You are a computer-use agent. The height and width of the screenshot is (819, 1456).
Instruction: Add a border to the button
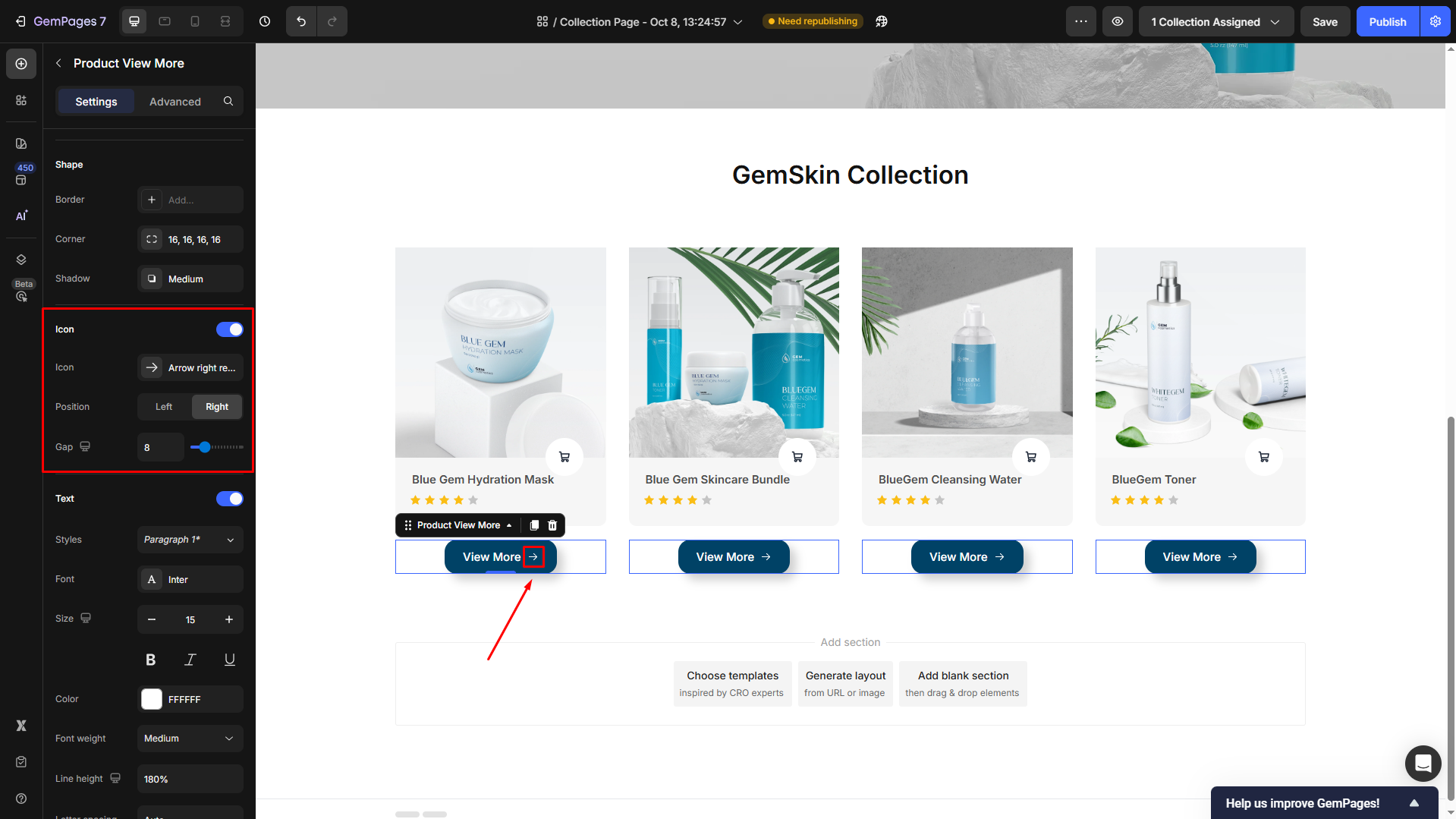pos(190,200)
